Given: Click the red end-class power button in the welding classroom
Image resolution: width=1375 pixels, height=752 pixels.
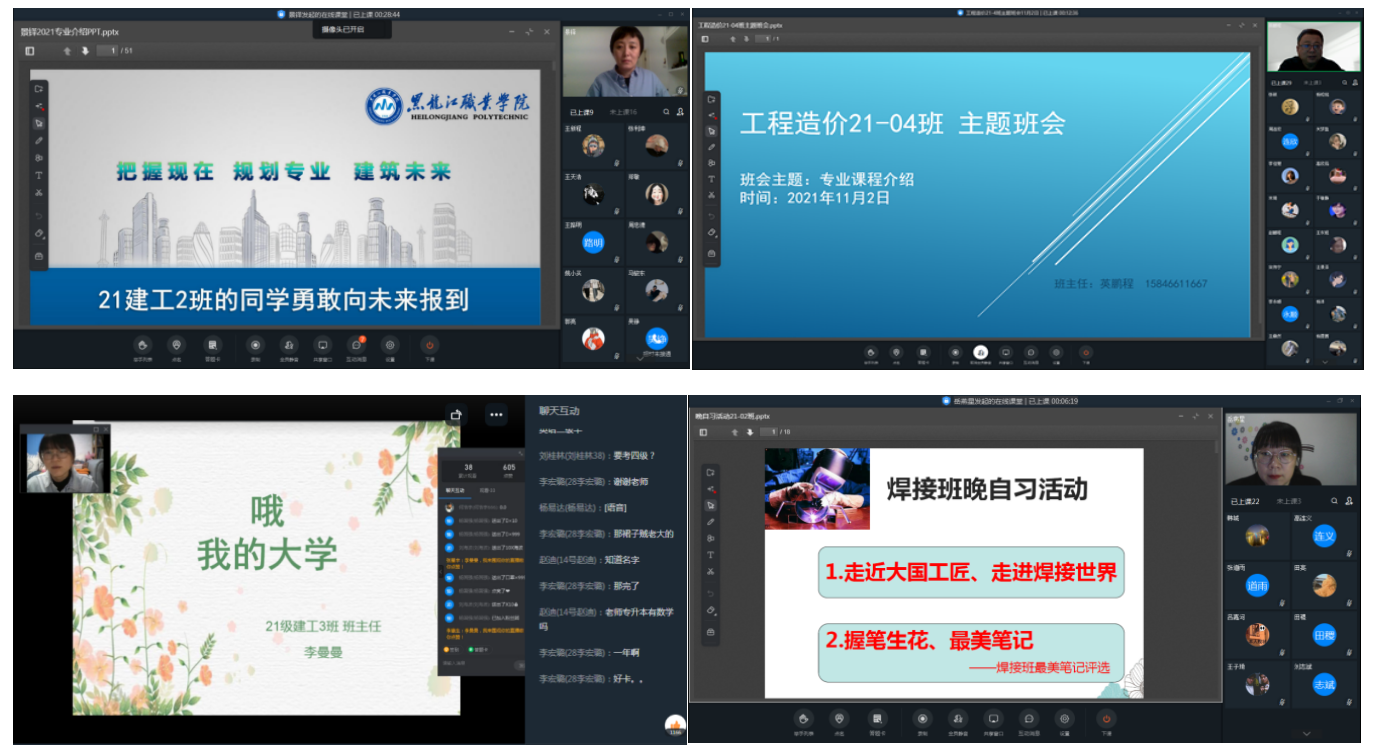Looking at the screenshot, I should [x=1106, y=718].
